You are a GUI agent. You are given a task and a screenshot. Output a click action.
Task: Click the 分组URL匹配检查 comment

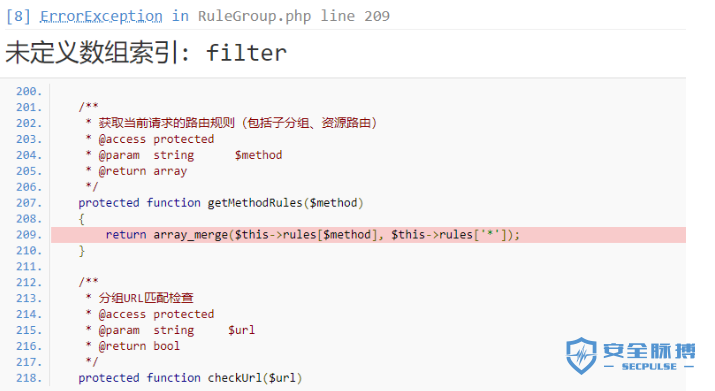(146, 298)
